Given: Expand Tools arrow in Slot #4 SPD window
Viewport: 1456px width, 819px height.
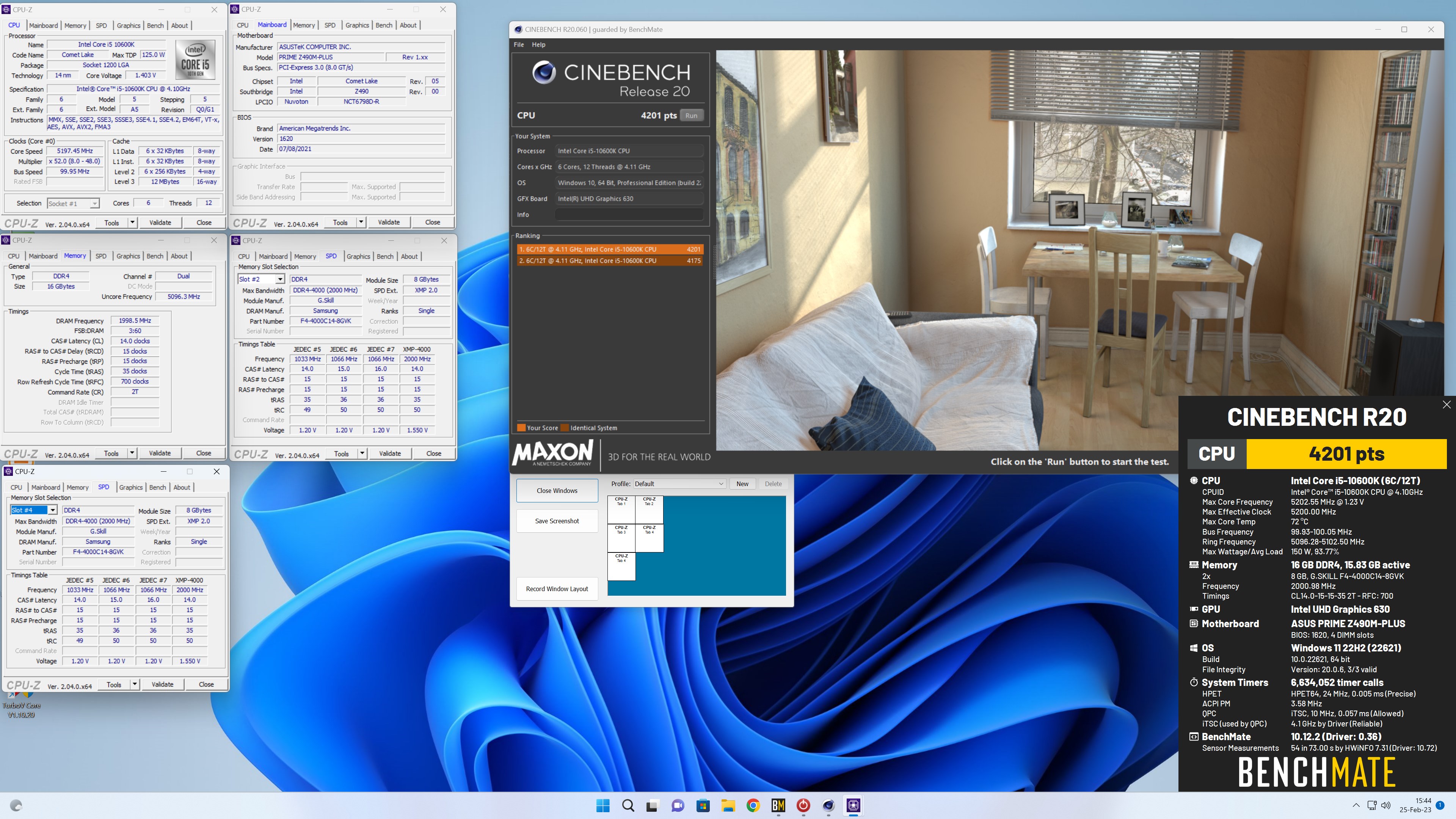Looking at the screenshot, I should coord(135,684).
